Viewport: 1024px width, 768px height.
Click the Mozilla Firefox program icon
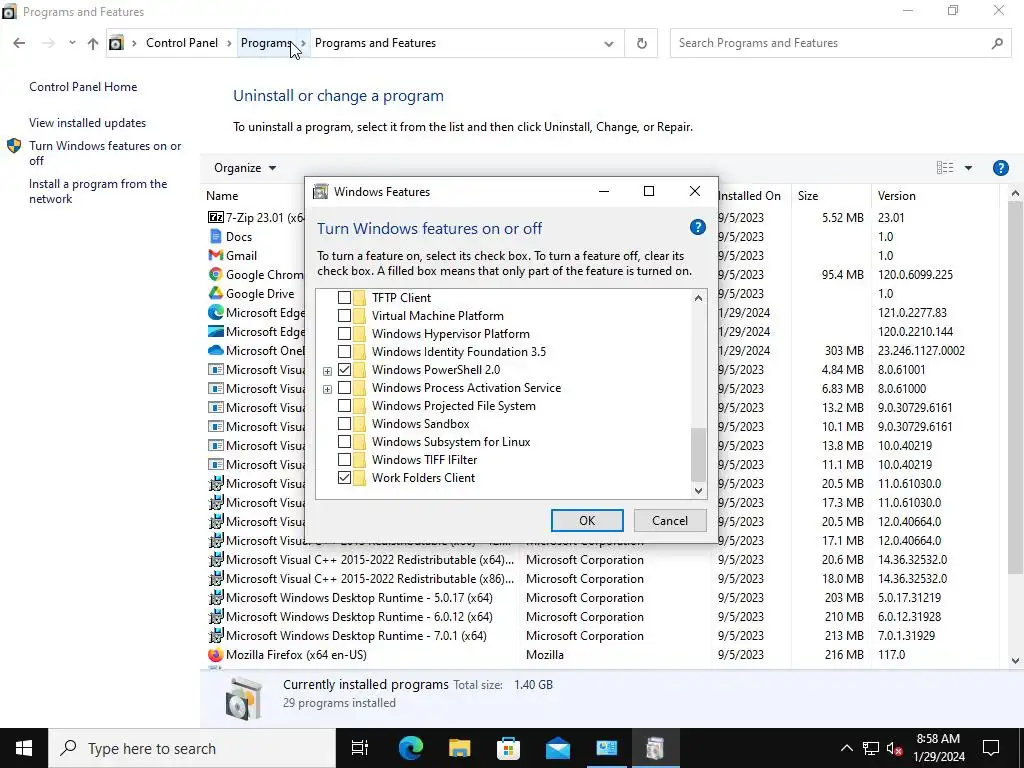(x=216, y=654)
